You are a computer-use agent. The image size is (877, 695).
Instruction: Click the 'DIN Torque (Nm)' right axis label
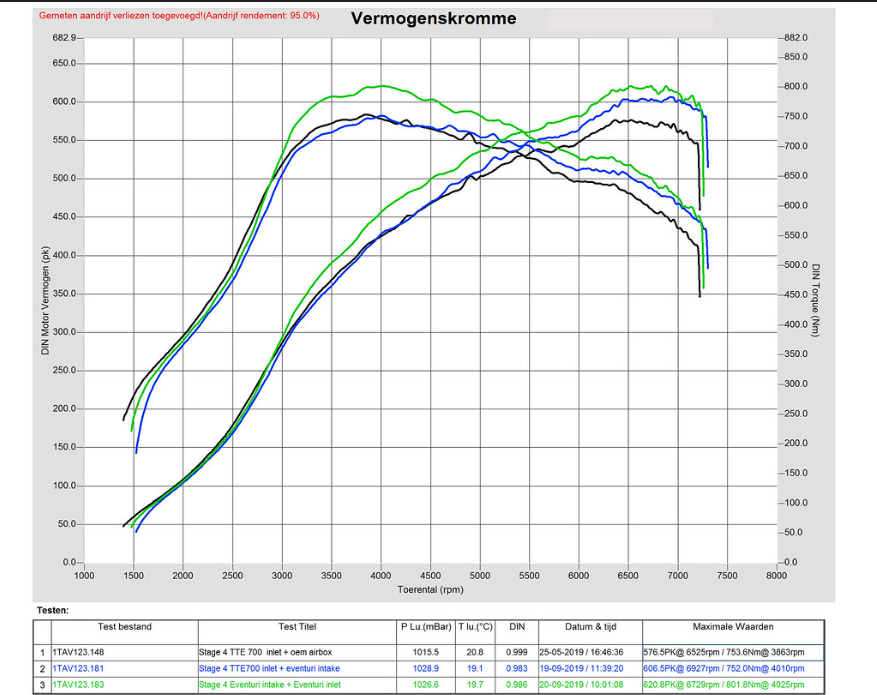817,300
